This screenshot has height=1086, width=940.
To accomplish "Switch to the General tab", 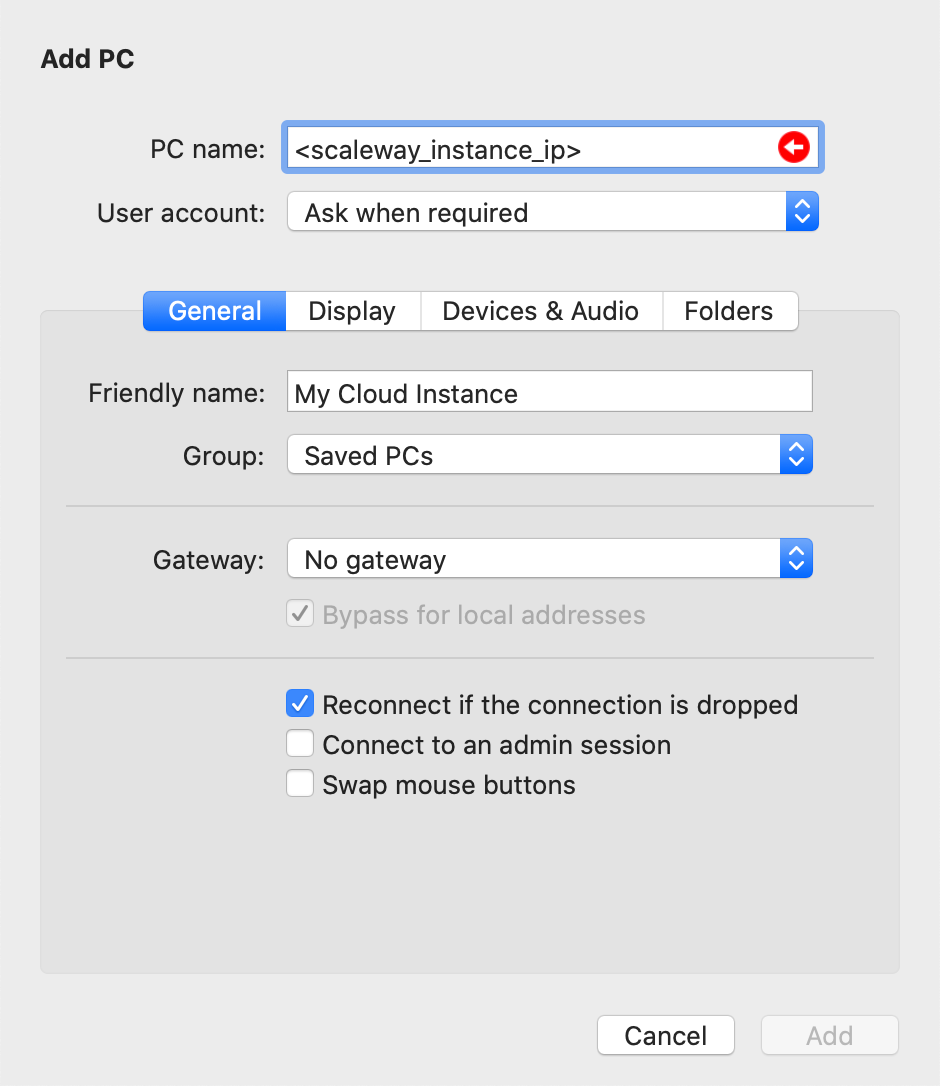I will 215,311.
